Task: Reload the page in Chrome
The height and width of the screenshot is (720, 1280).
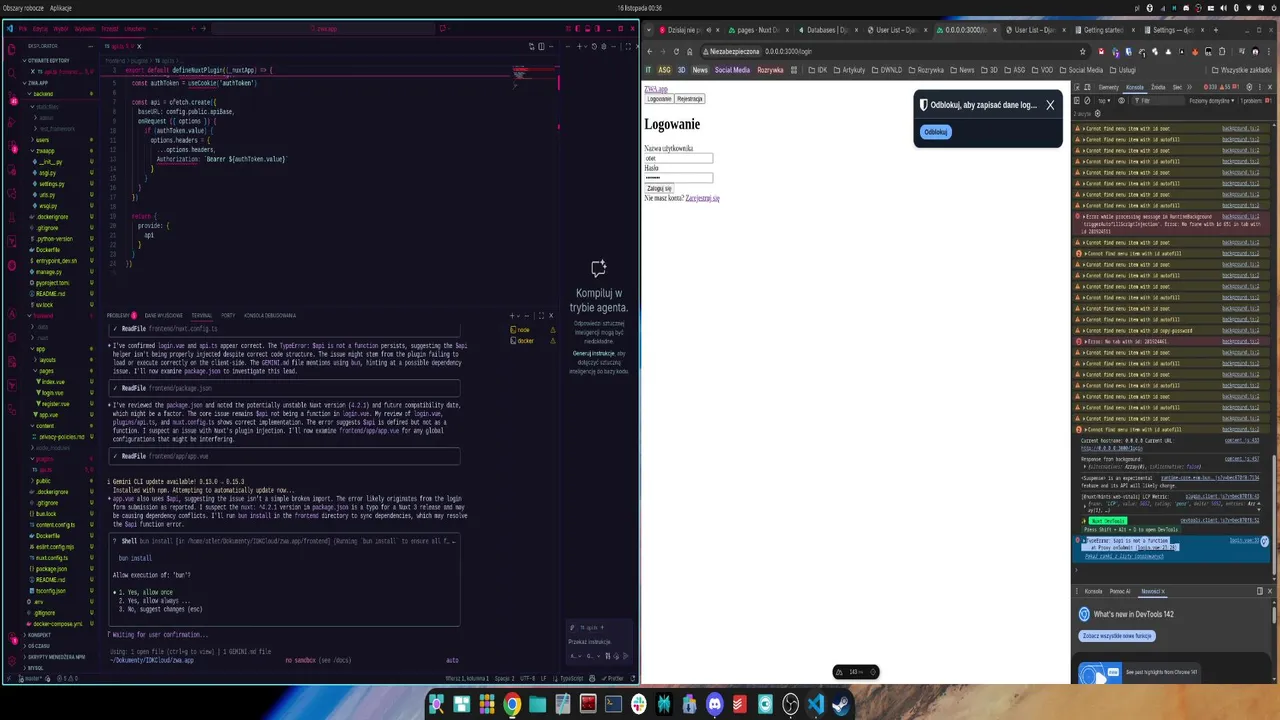Action: [676, 51]
